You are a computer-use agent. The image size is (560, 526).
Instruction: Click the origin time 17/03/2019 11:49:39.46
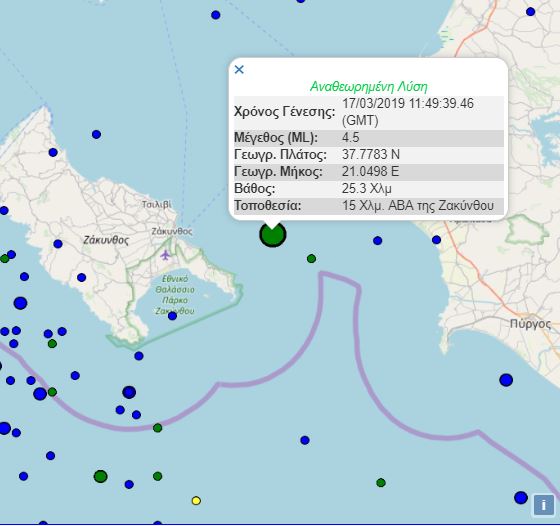pos(408,104)
